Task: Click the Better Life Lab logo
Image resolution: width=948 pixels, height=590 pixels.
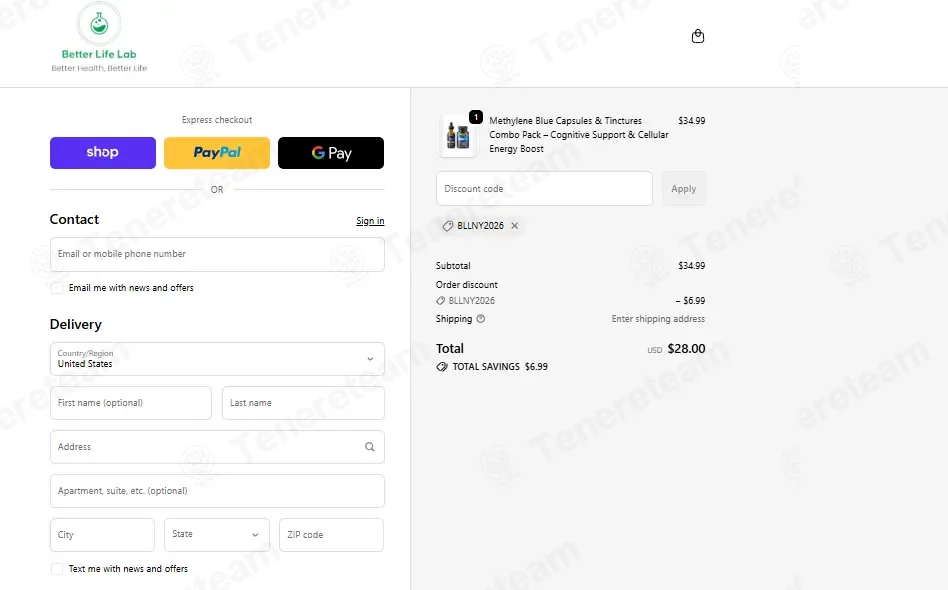Action: (x=99, y=37)
